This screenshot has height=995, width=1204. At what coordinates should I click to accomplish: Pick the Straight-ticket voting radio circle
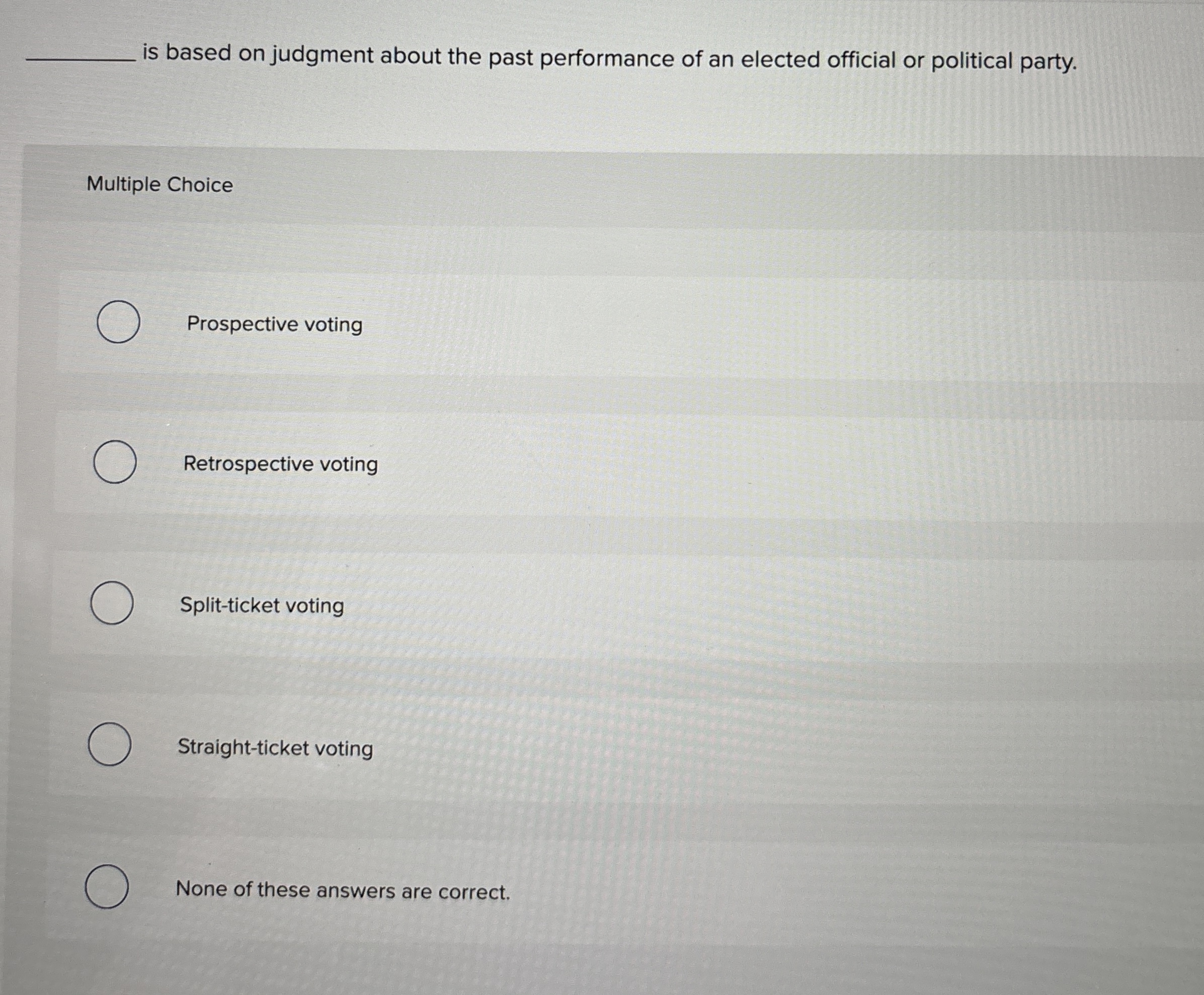point(110,744)
